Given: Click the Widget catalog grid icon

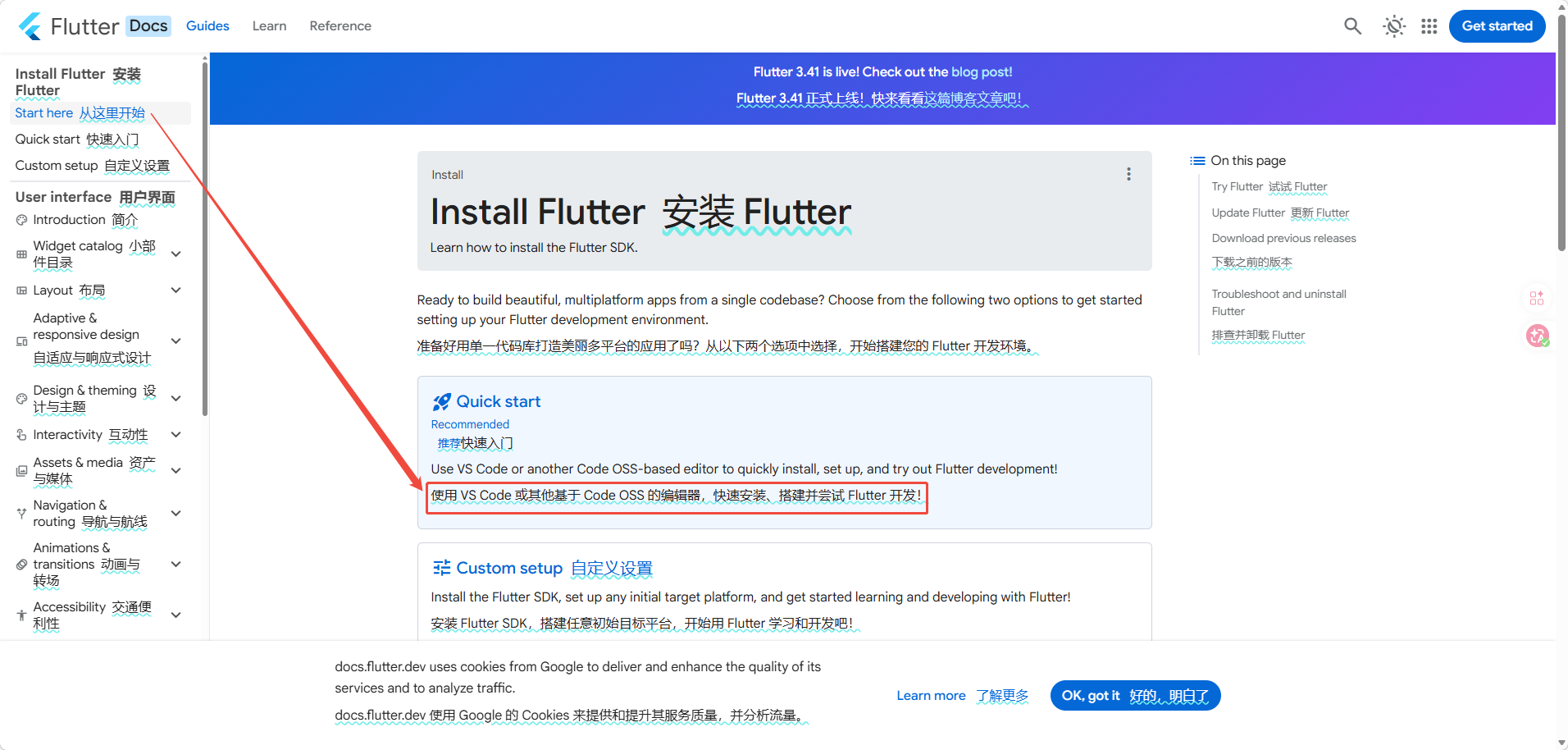Looking at the screenshot, I should pyautogui.click(x=22, y=254).
